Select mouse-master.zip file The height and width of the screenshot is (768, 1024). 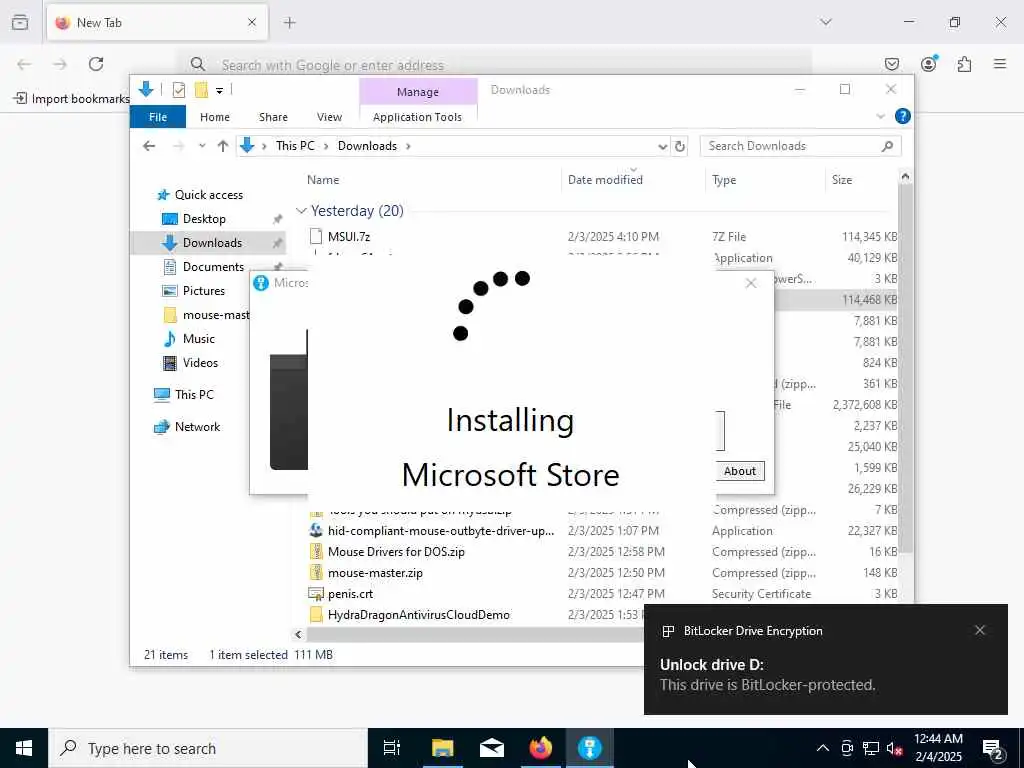[375, 573]
